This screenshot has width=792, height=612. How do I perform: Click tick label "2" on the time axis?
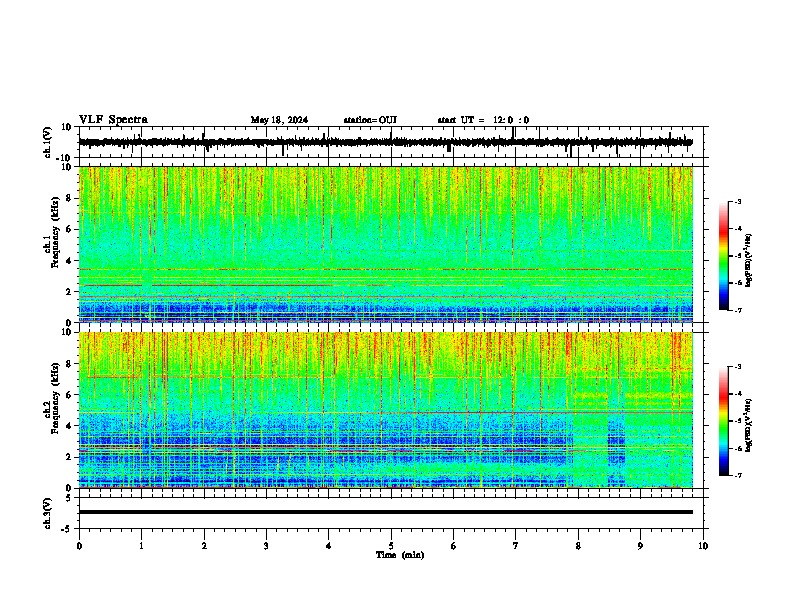(204, 546)
